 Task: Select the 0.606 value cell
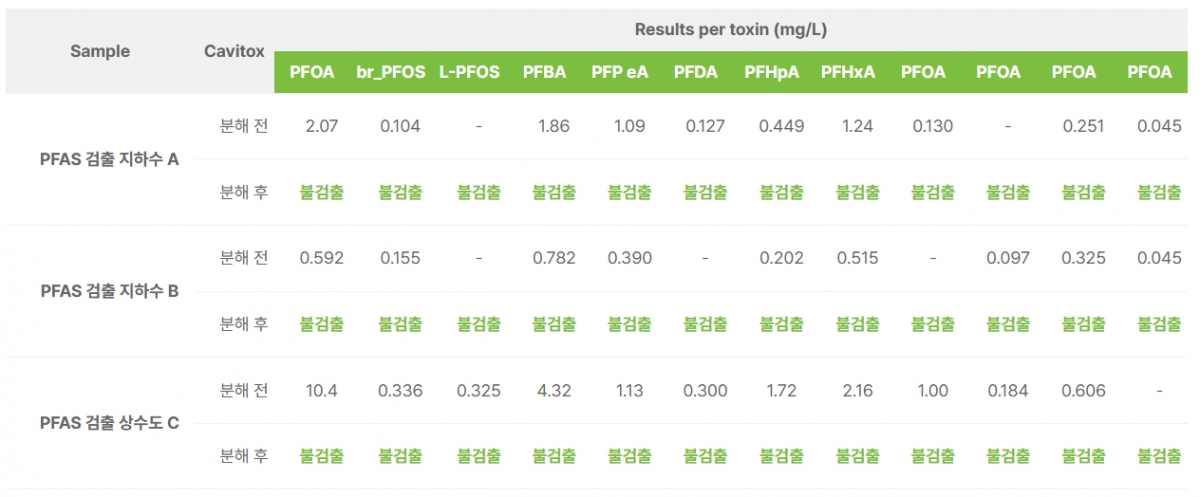pos(1083,390)
